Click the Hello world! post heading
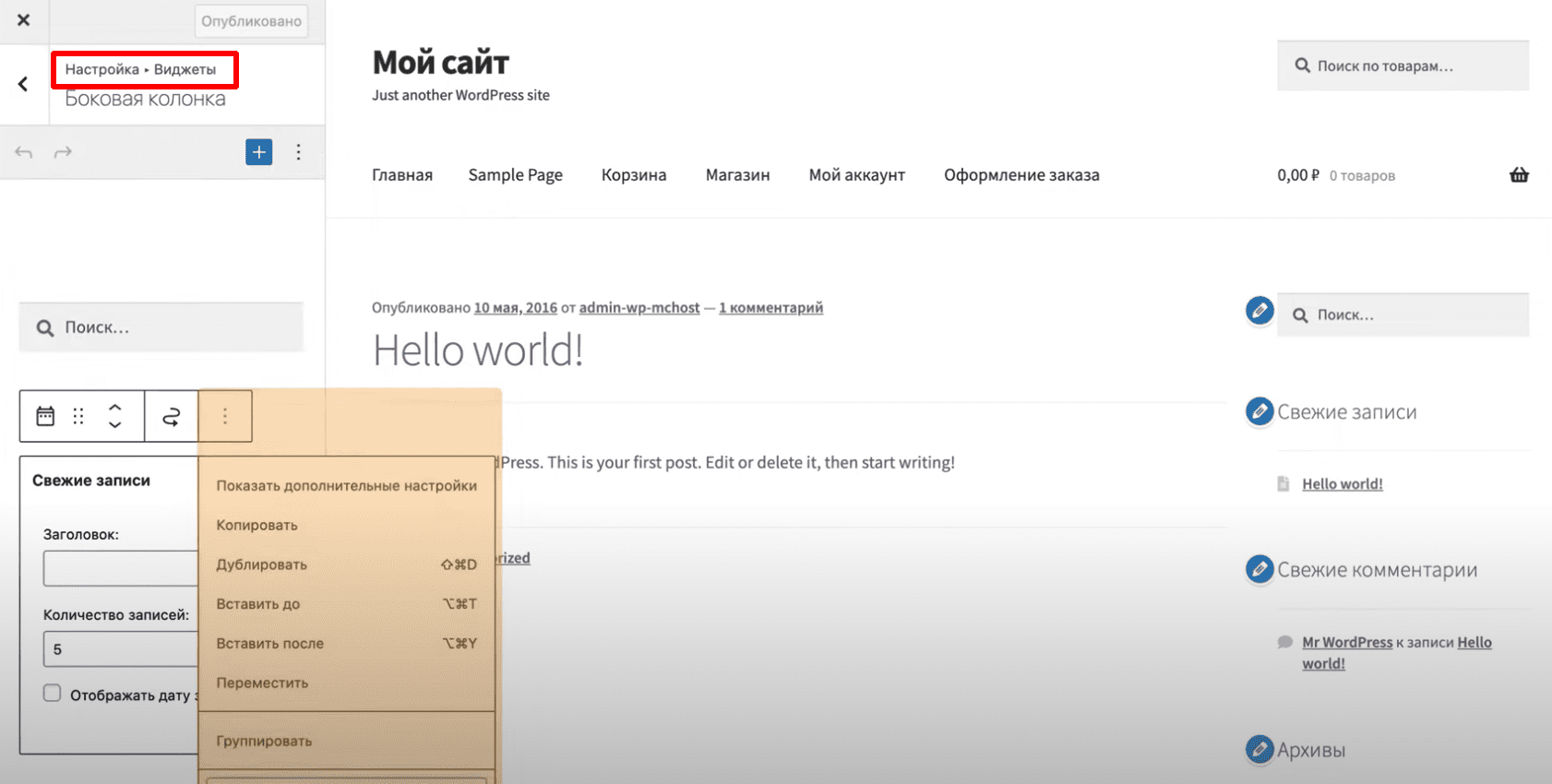This screenshot has width=1552, height=784. point(478,350)
